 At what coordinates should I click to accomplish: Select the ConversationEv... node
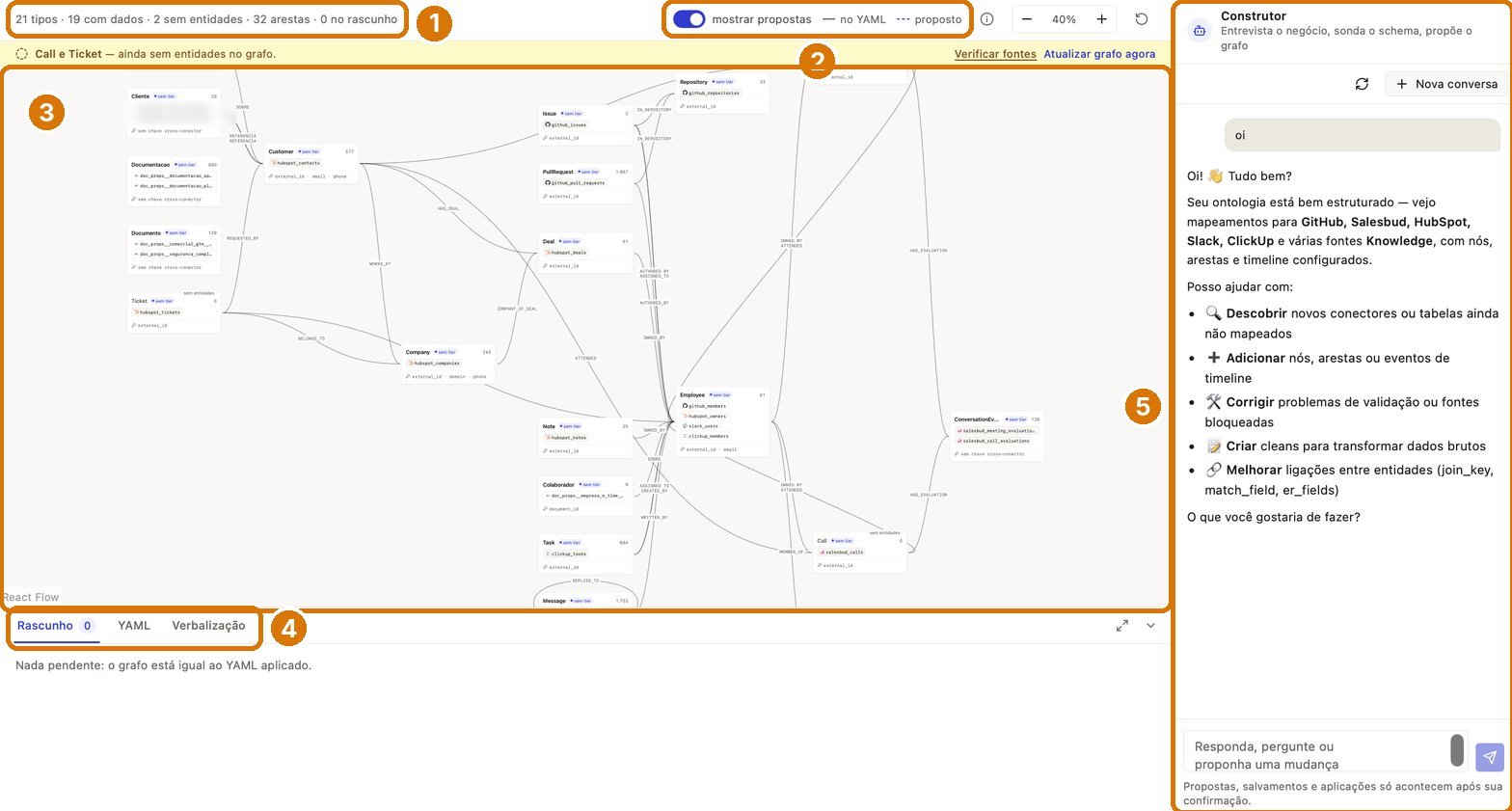click(997, 436)
